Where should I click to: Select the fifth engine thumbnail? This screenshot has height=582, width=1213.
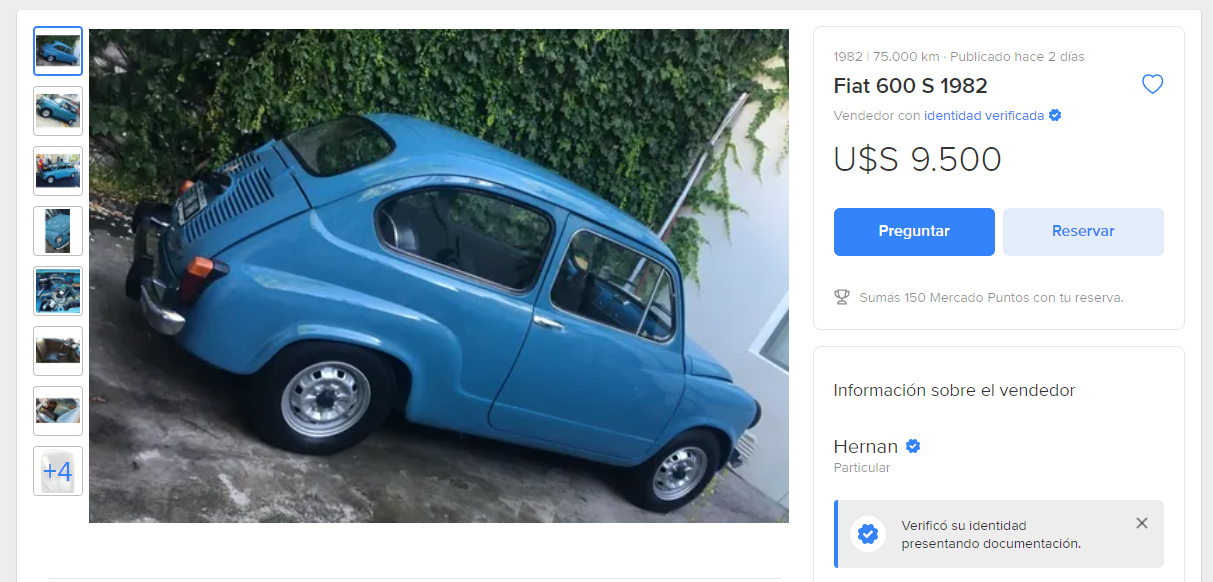click(x=58, y=291)
